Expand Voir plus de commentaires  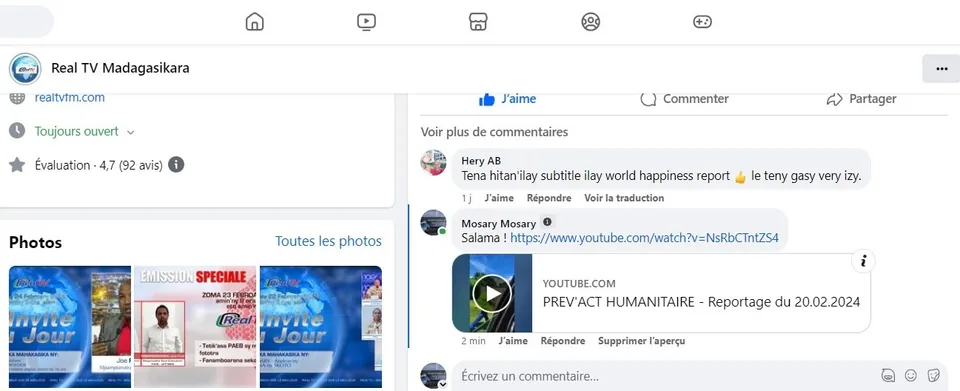click(x=494, y=132)
